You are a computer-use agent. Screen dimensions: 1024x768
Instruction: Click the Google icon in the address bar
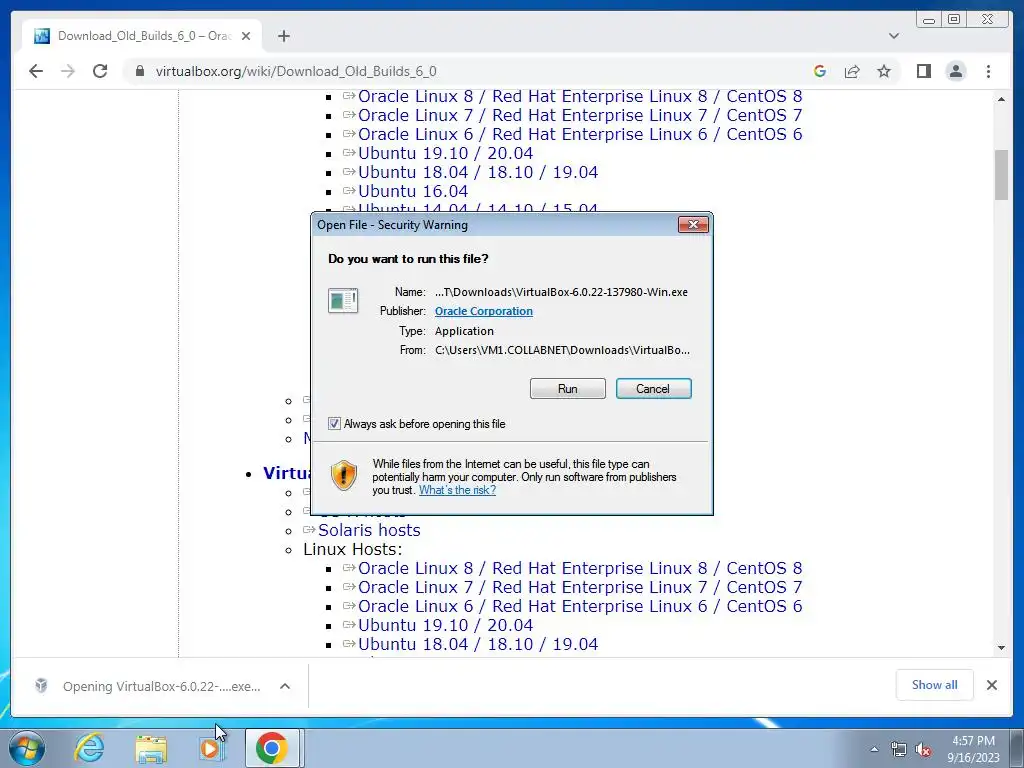[x=820, y=71]
